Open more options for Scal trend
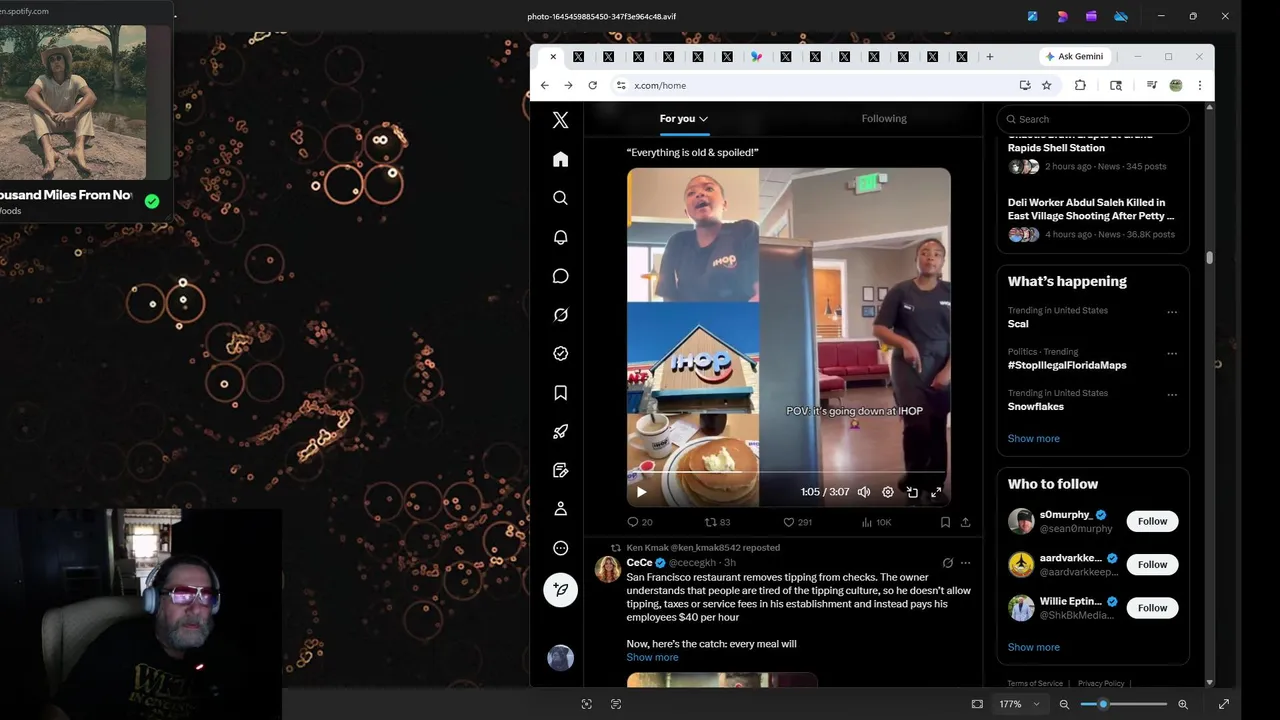The image size is (1280, 720). pyautogui.click(x=1172, y=312)
